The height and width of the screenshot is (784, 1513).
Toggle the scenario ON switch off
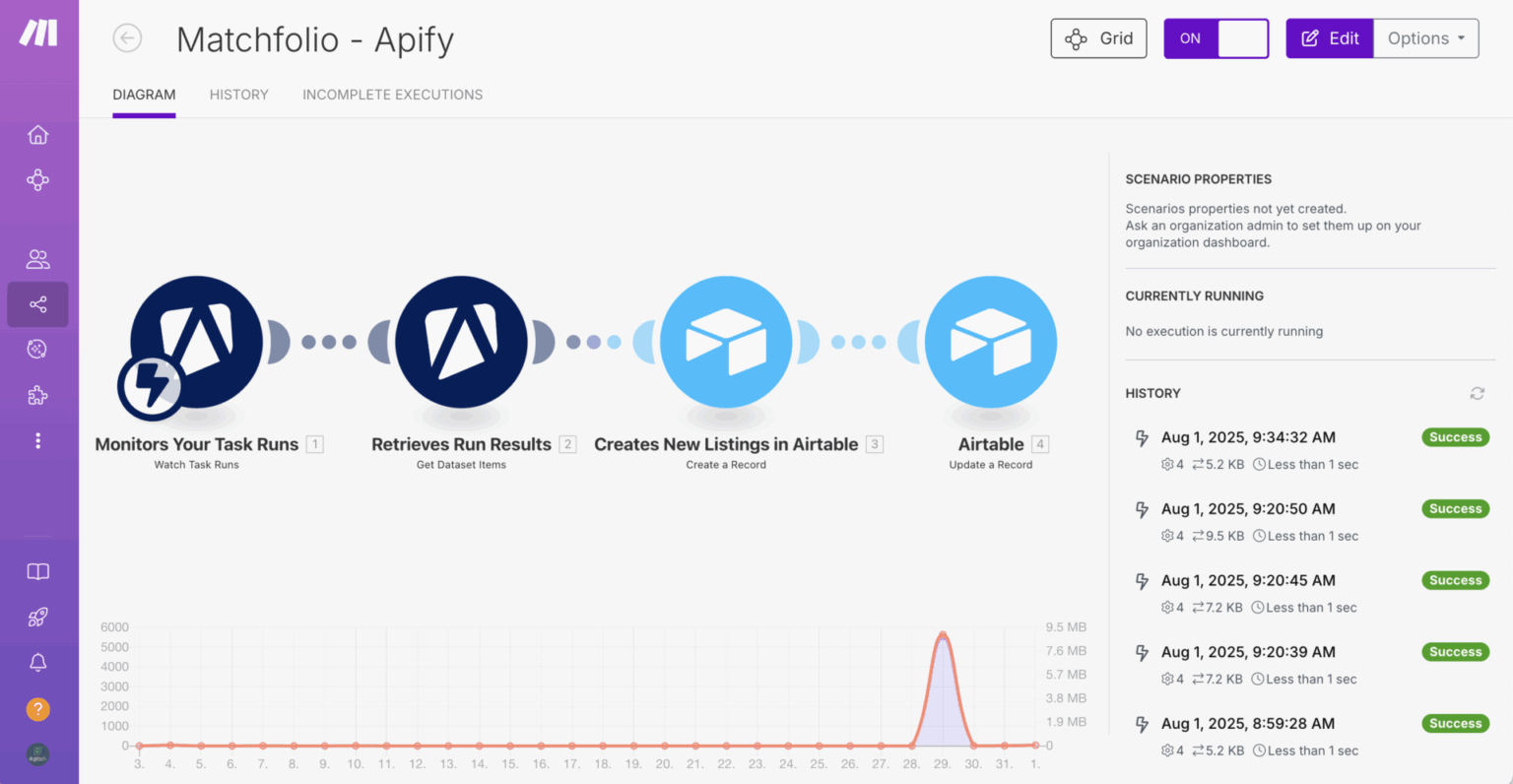[1216, 38]
